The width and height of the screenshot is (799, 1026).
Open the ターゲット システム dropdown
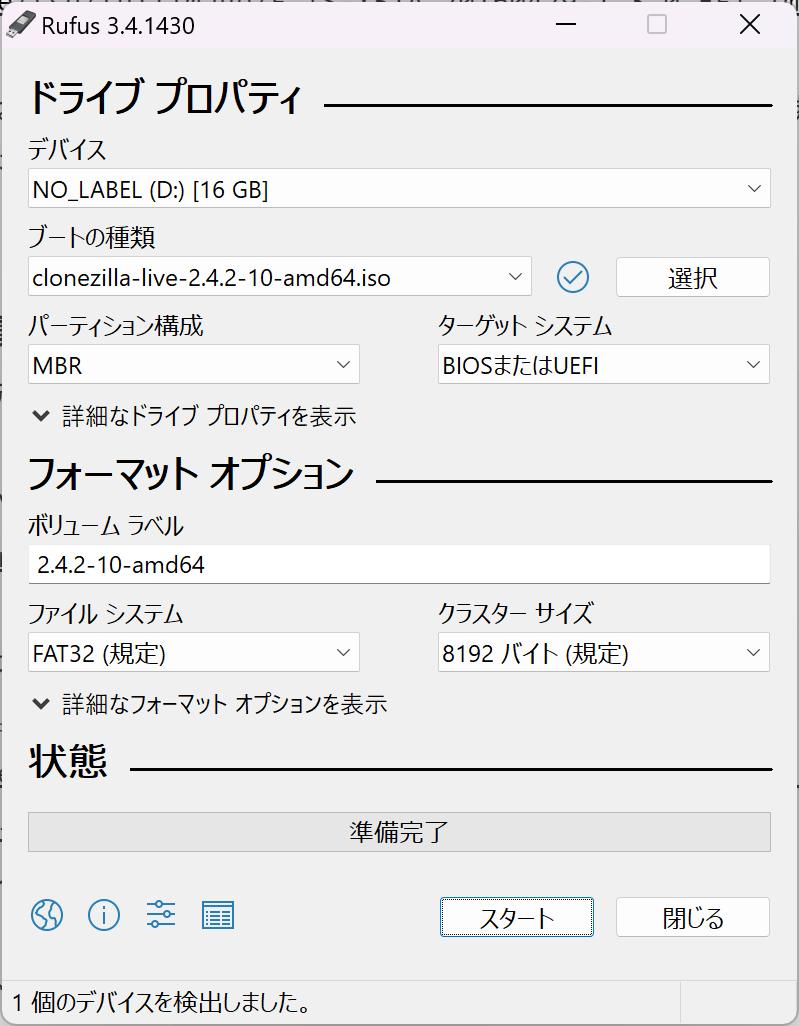point(603,364)
